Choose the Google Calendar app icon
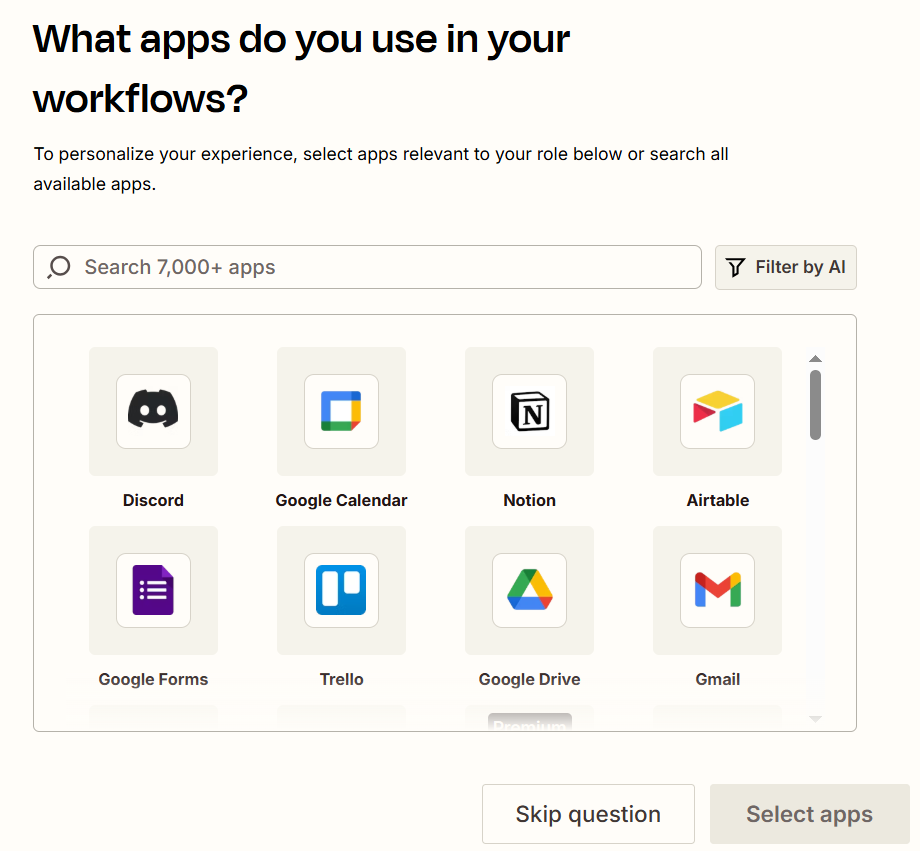Image resolution: width=920 pixels, height=851 pixels. (x=341, y=411)
